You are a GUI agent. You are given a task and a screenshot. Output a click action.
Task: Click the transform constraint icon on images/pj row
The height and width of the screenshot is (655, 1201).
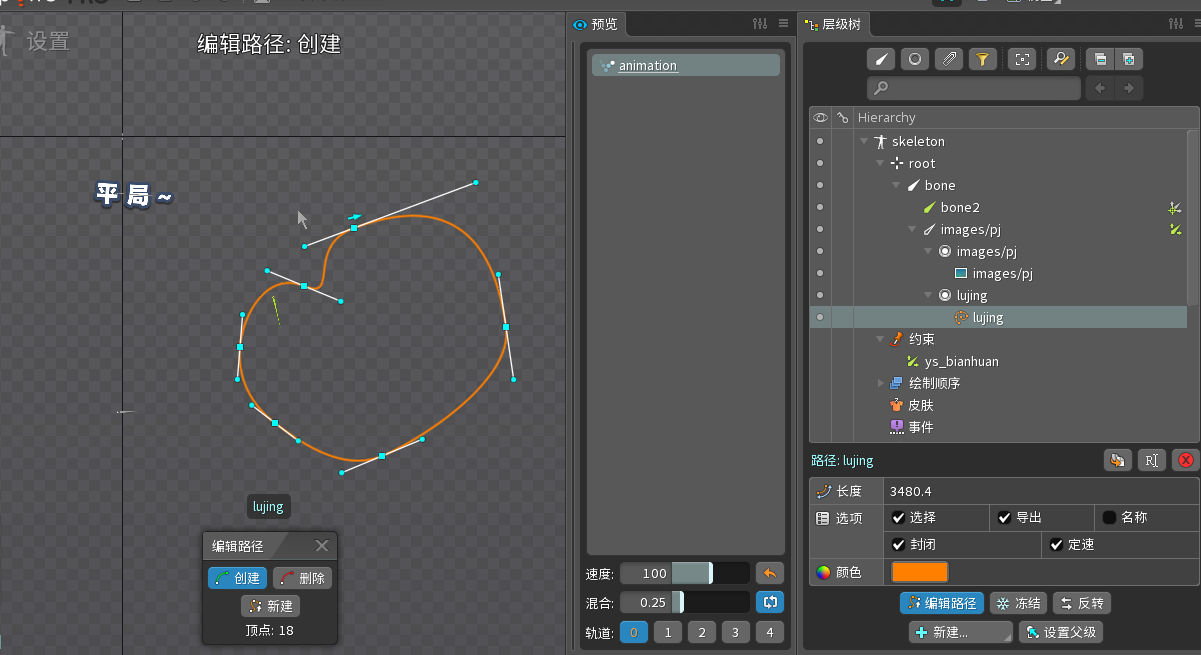1175,230
